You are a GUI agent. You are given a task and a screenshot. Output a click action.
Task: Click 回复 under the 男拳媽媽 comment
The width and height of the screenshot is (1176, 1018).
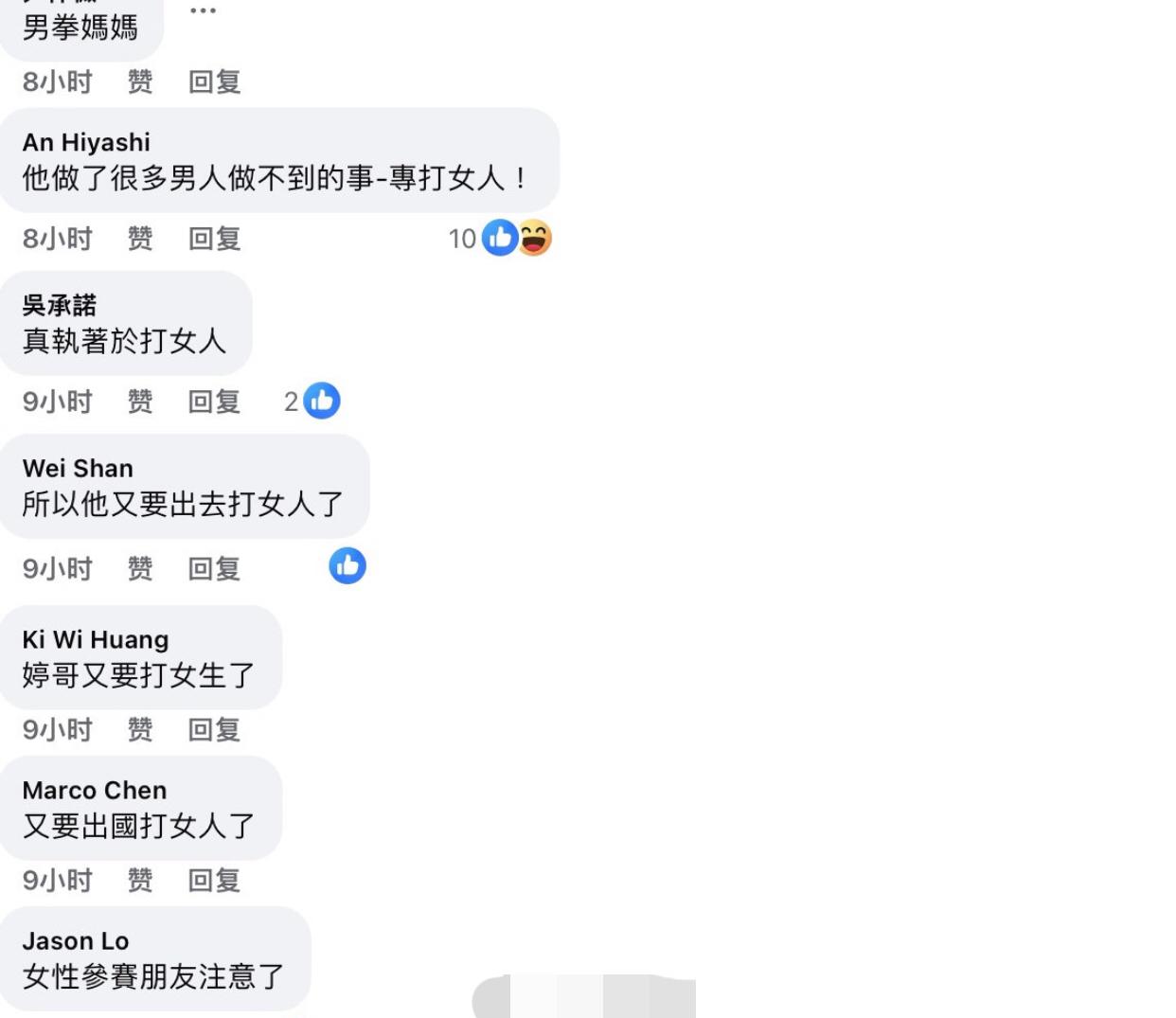[214, 81]
